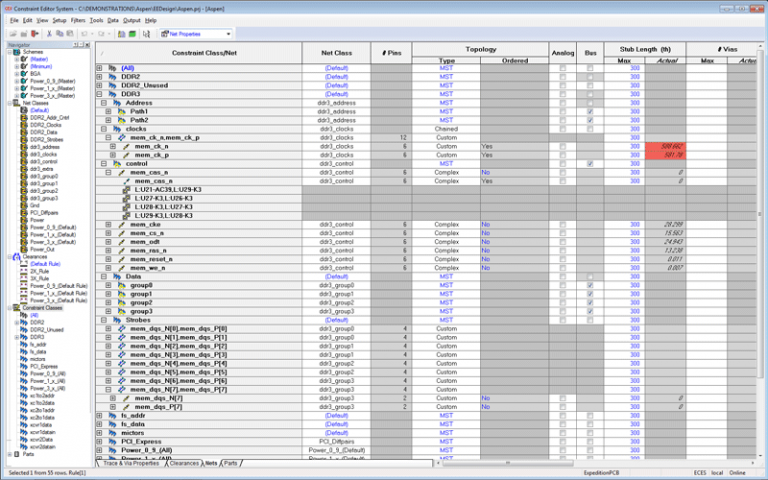The image size is (768, 480).
Task: Expand the mem_cke net row
Action: pyautogui.click(x=108, y=224)
